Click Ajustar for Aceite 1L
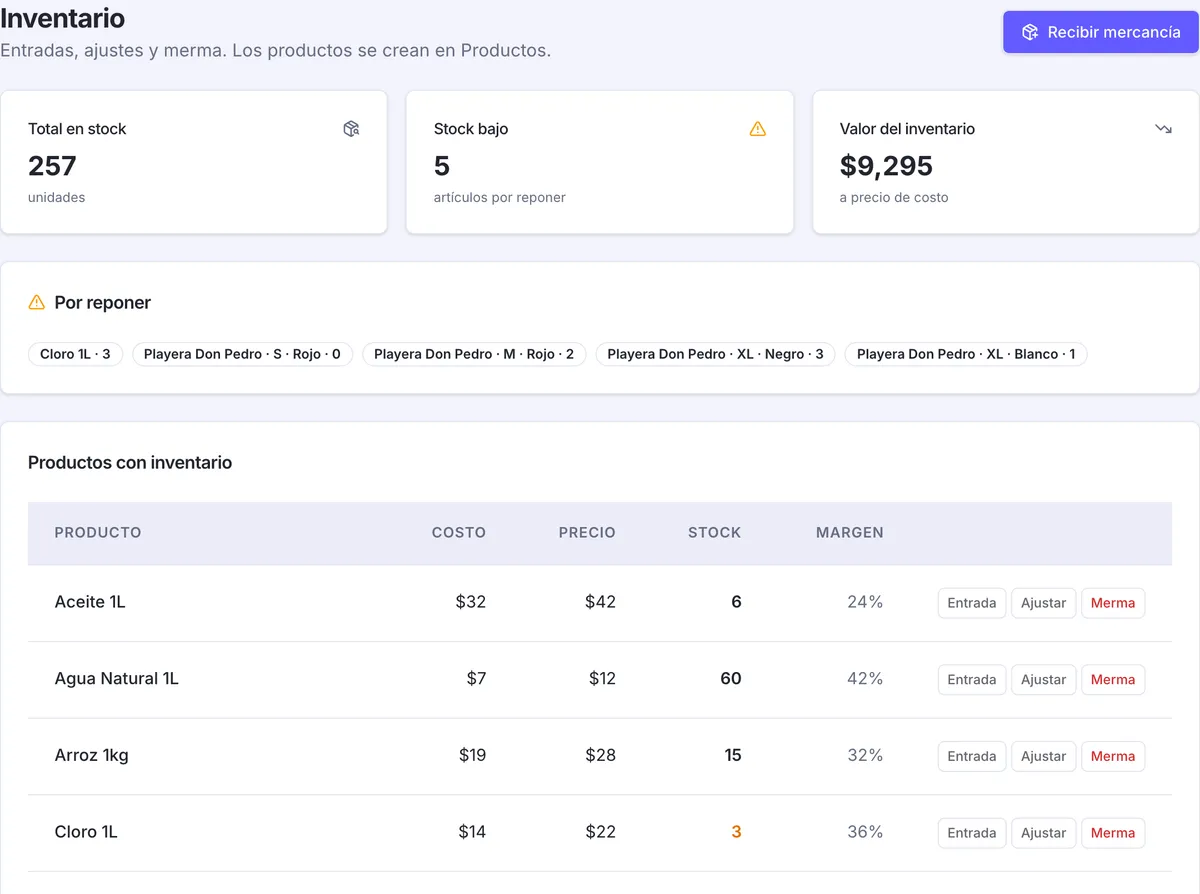Screen dimensions: 1200x894 1044,603
